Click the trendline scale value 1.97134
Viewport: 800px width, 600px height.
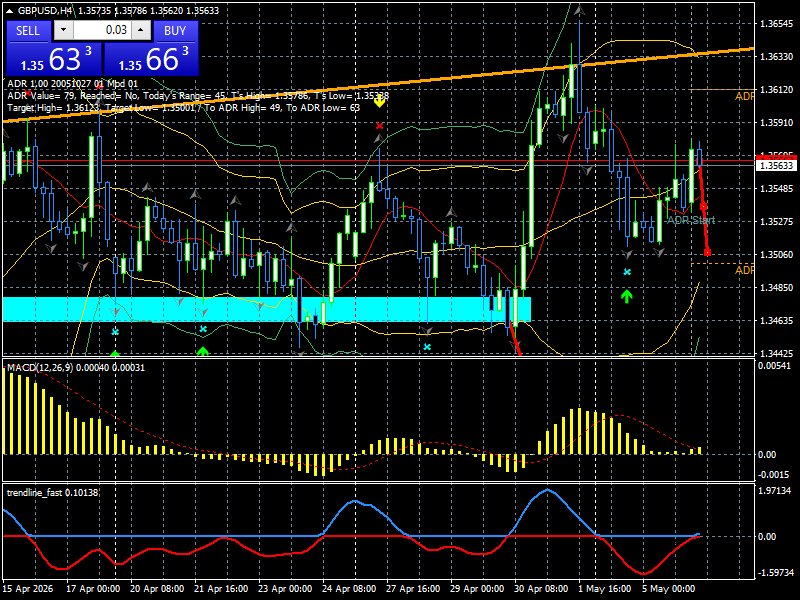click(x=774, y=491)
